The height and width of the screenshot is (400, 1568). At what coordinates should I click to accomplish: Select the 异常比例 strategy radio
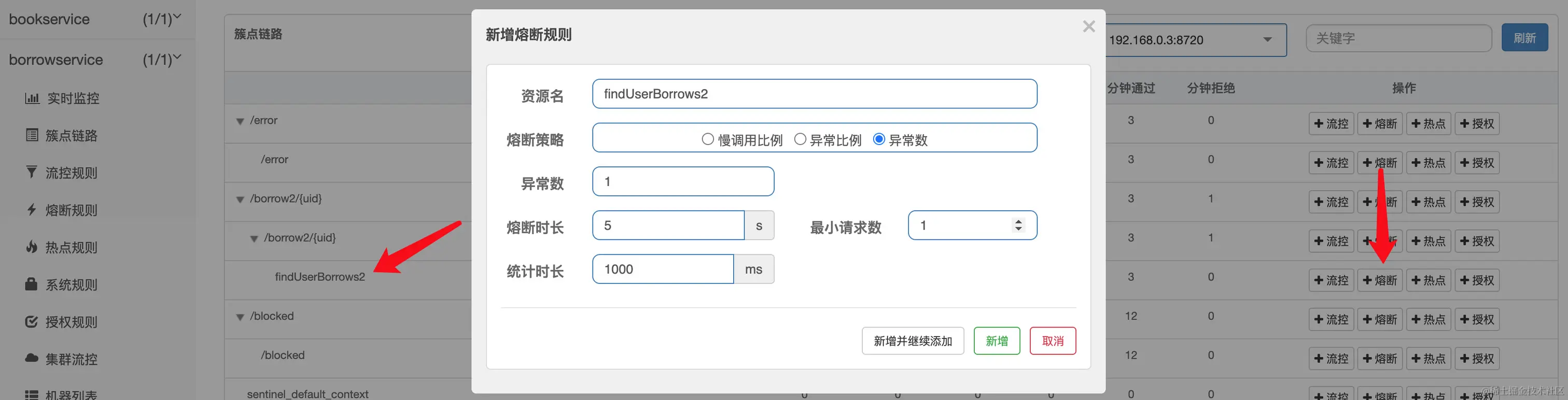tap(800, 139)
